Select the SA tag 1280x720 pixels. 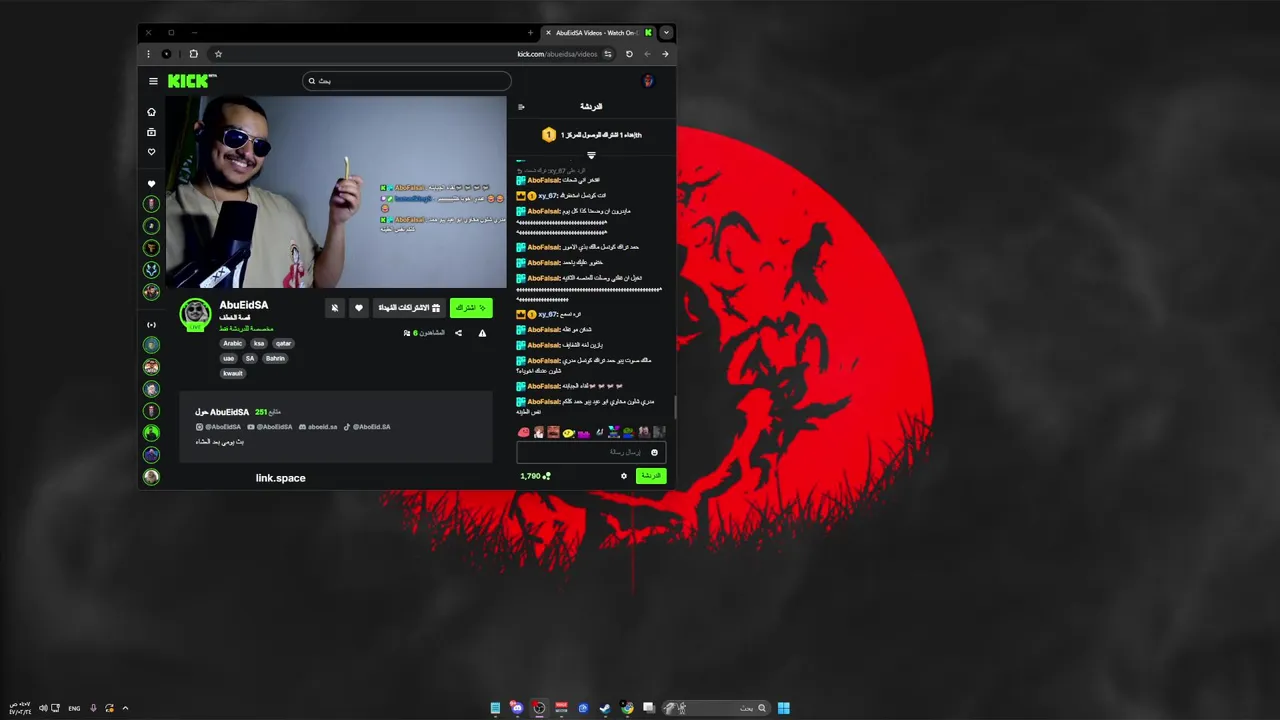coord(250,358)
